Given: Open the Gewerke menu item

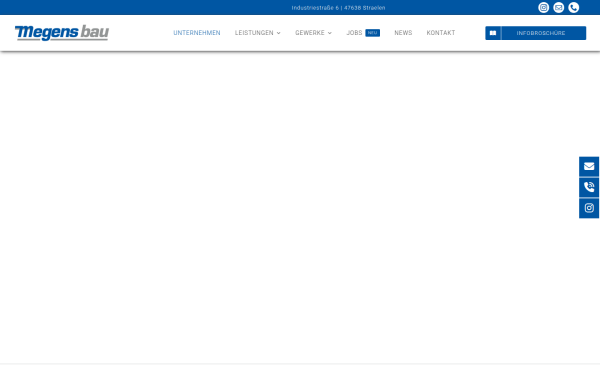Looking at the screenshot, I should point(310,33).
